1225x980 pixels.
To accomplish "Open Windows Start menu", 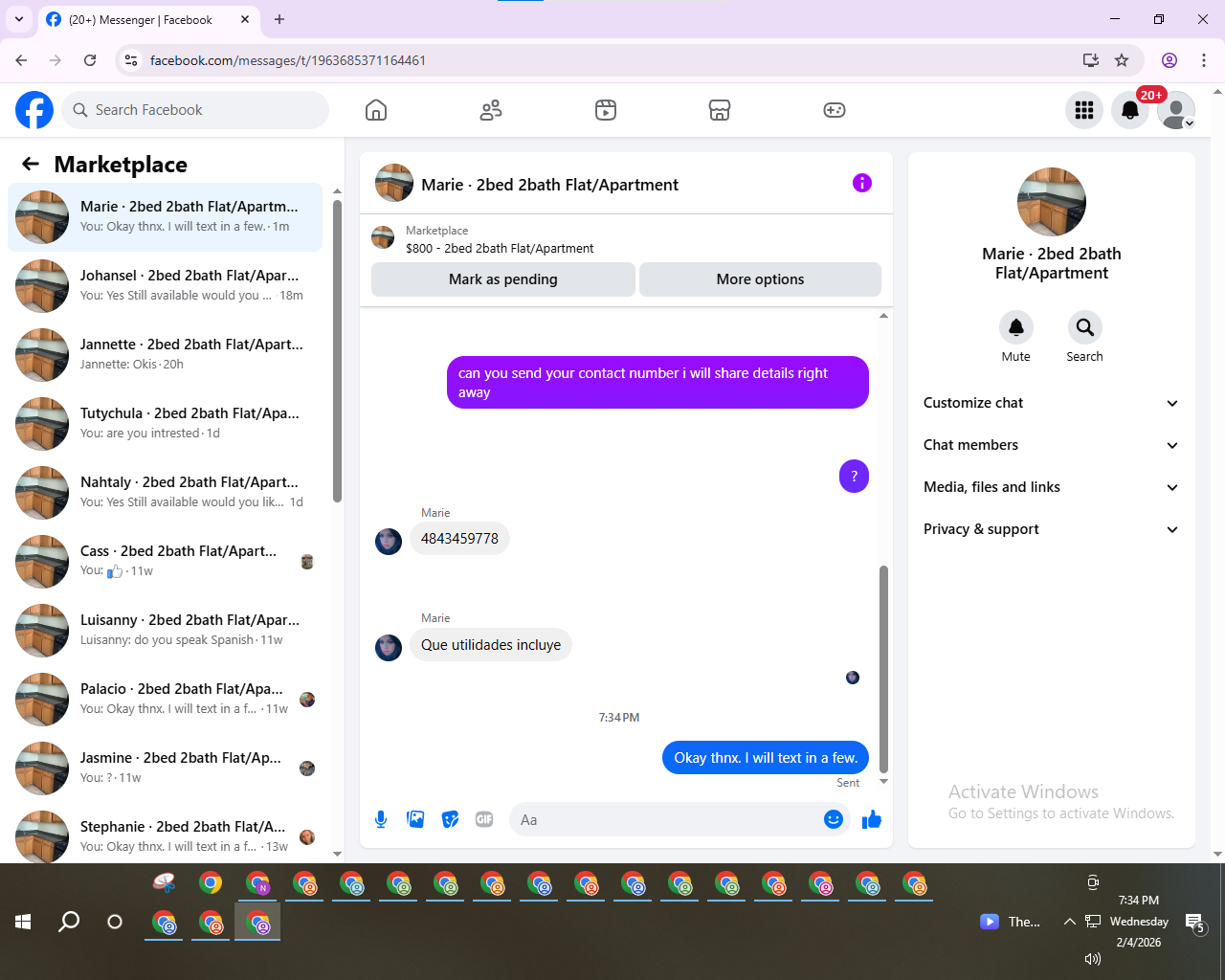I will 23,922.
